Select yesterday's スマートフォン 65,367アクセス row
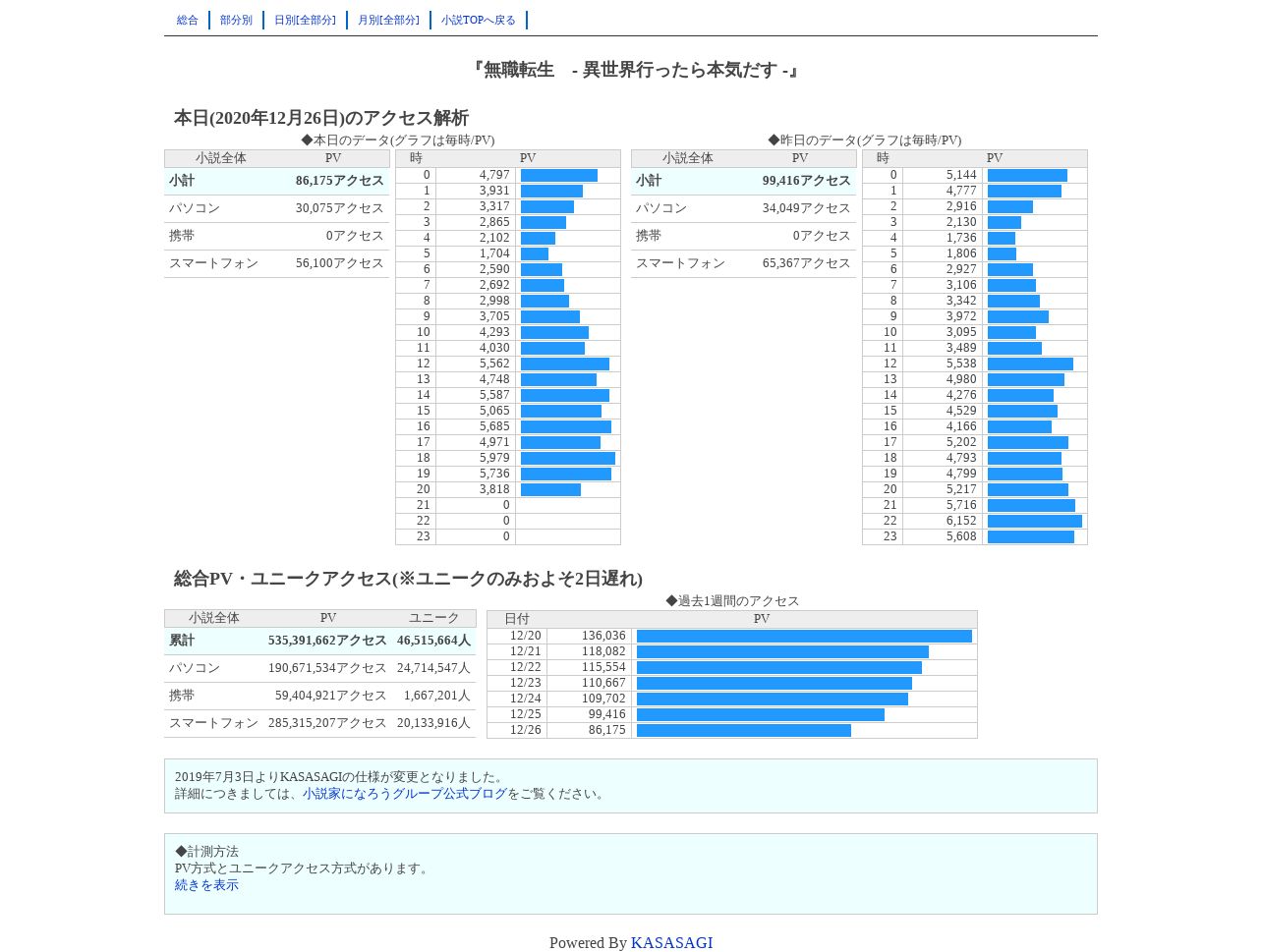This screenshot has width=1262, height=952. coord(744,263)
